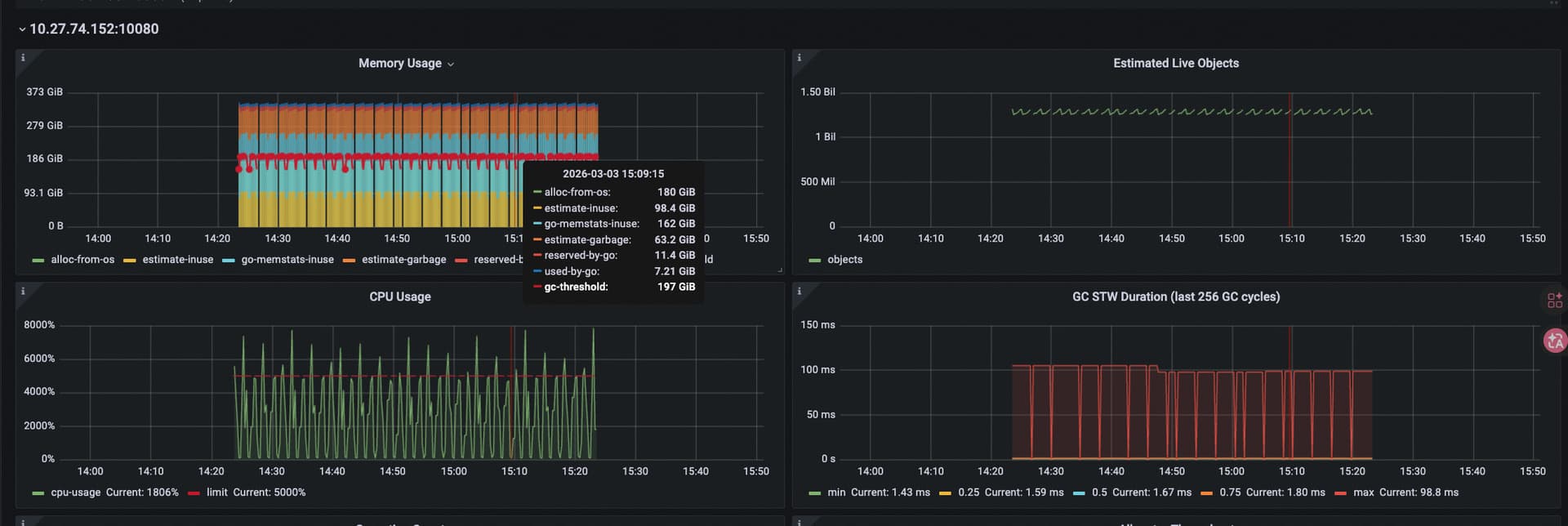The height and width of the screenshot is (526, 1568).
Task: Click the red color swatch beside max legend
Action: coord(1340,493)
